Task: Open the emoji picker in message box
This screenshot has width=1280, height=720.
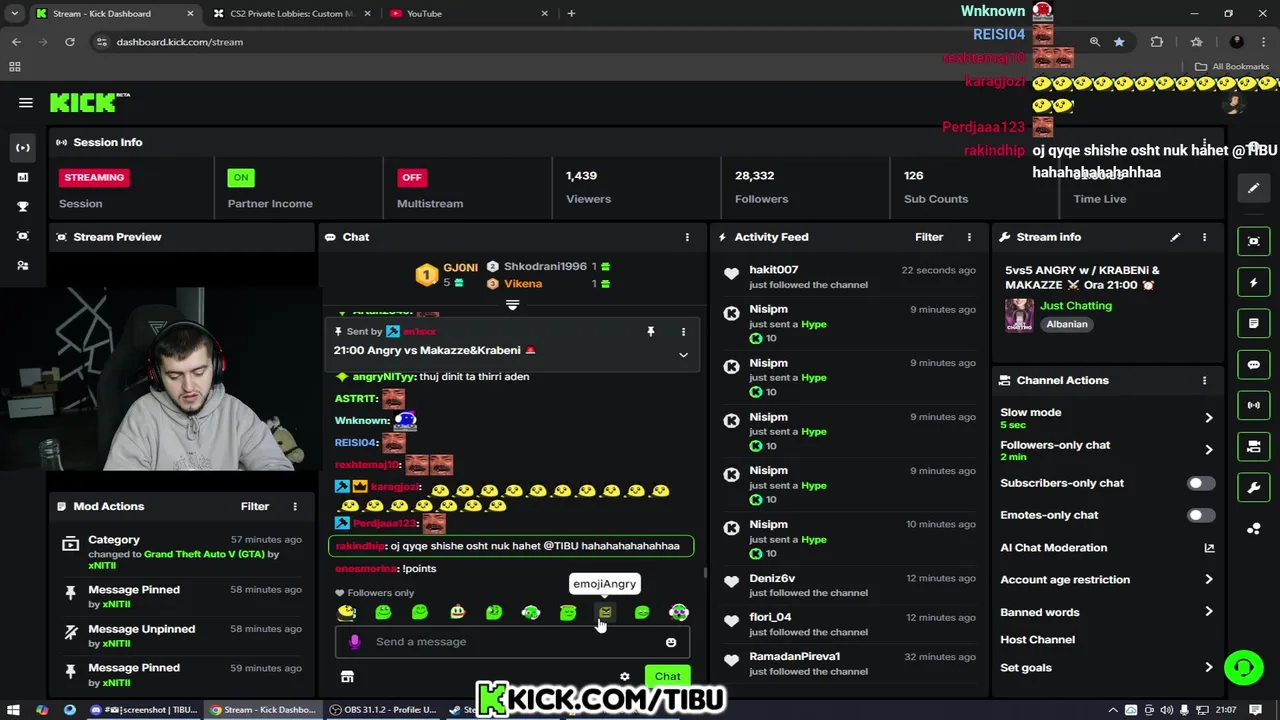Action: 671,642
